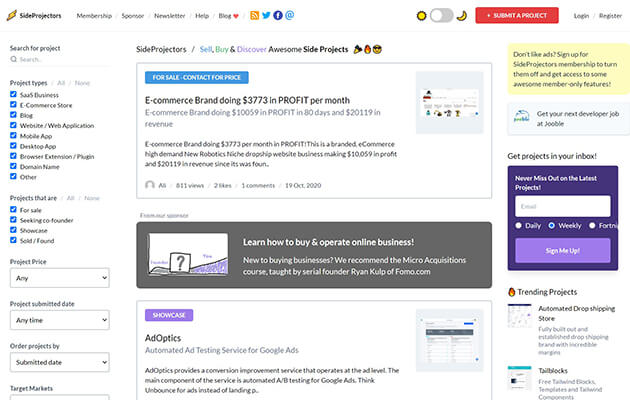
Task: Uncheck the Blog project type
Action: [13, 115]
